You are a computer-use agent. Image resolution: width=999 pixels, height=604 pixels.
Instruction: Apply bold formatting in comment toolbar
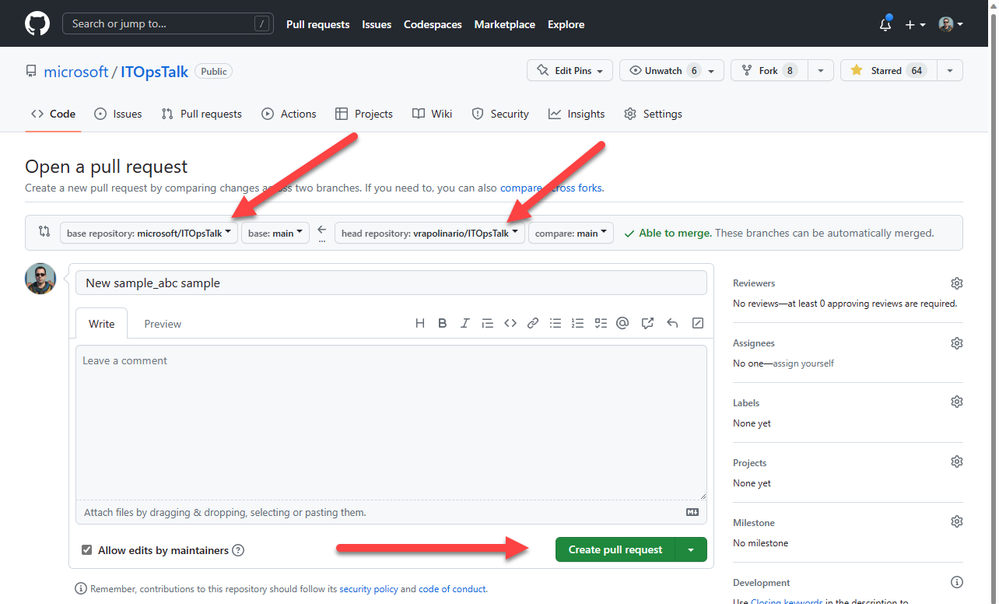[x=442, y=323]
